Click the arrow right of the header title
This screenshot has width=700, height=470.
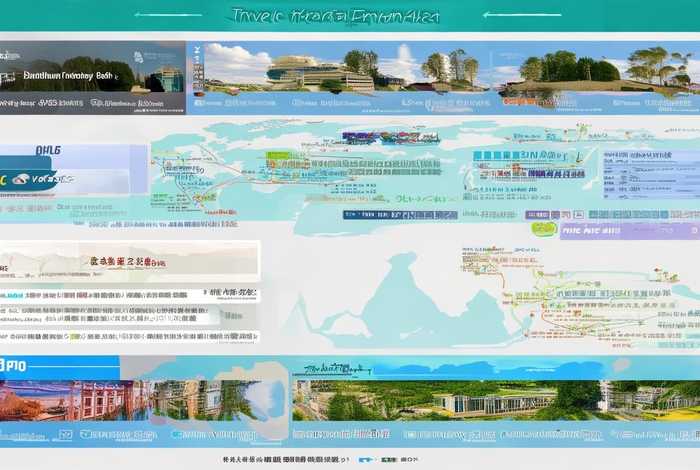click(522, 14)
